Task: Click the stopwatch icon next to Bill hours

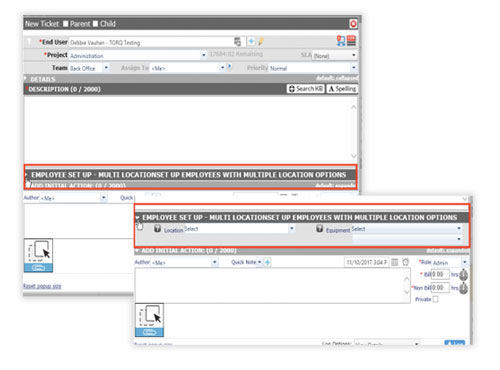Action: (463, 275)
